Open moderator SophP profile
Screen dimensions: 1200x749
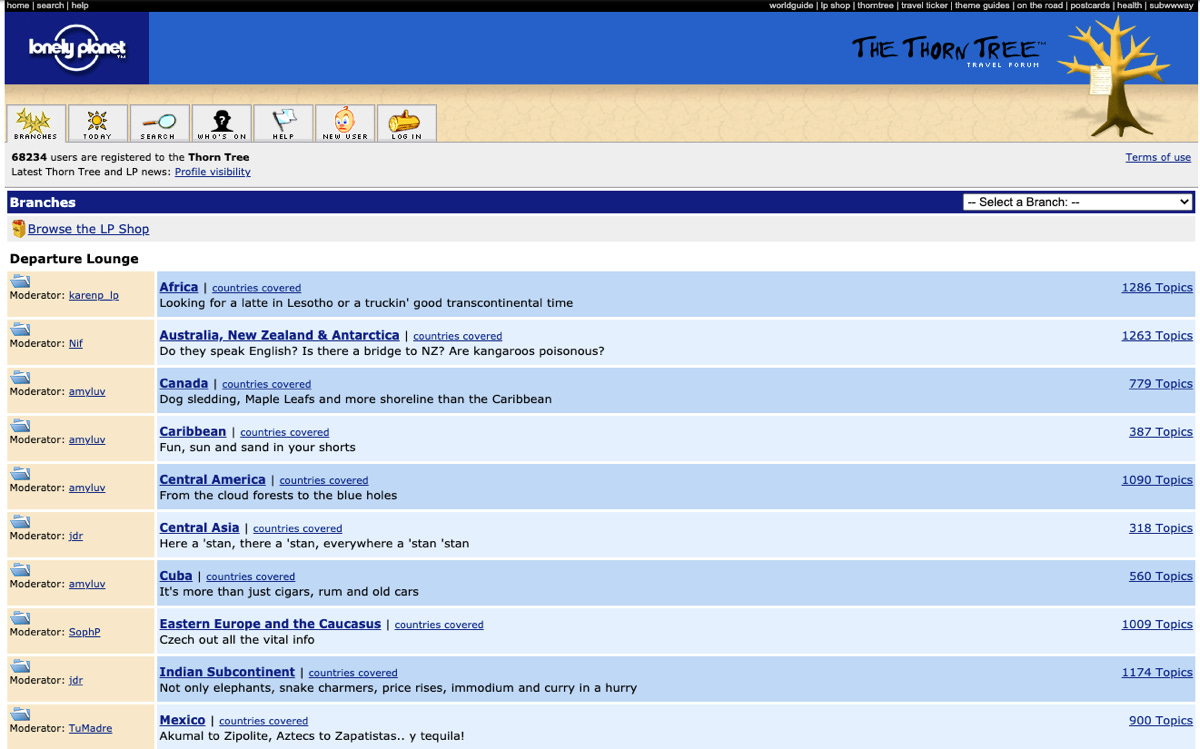tap(85, 632)
